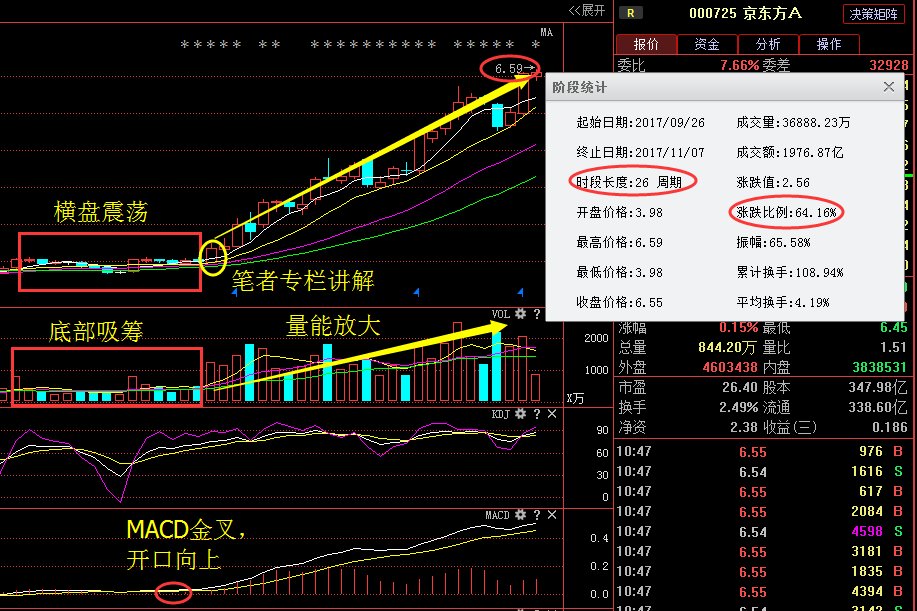Image resolution: width=917 pixels, height=611 pixels.
Task: Switch to the 资金 tab
Action: (707, 44)
